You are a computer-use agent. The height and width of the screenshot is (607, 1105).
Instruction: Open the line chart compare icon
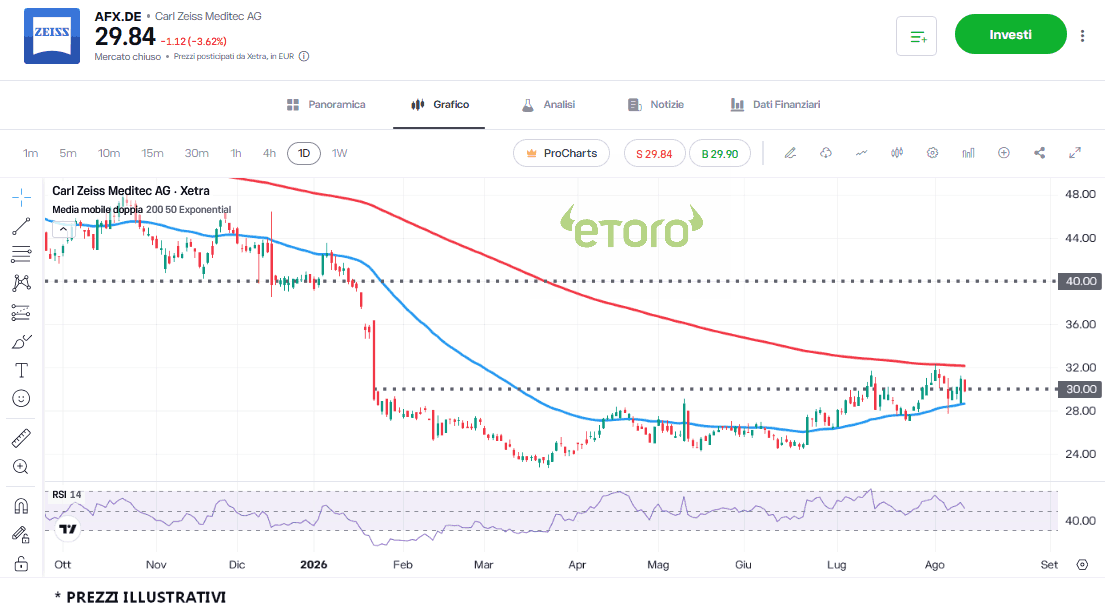click(861, 153)
